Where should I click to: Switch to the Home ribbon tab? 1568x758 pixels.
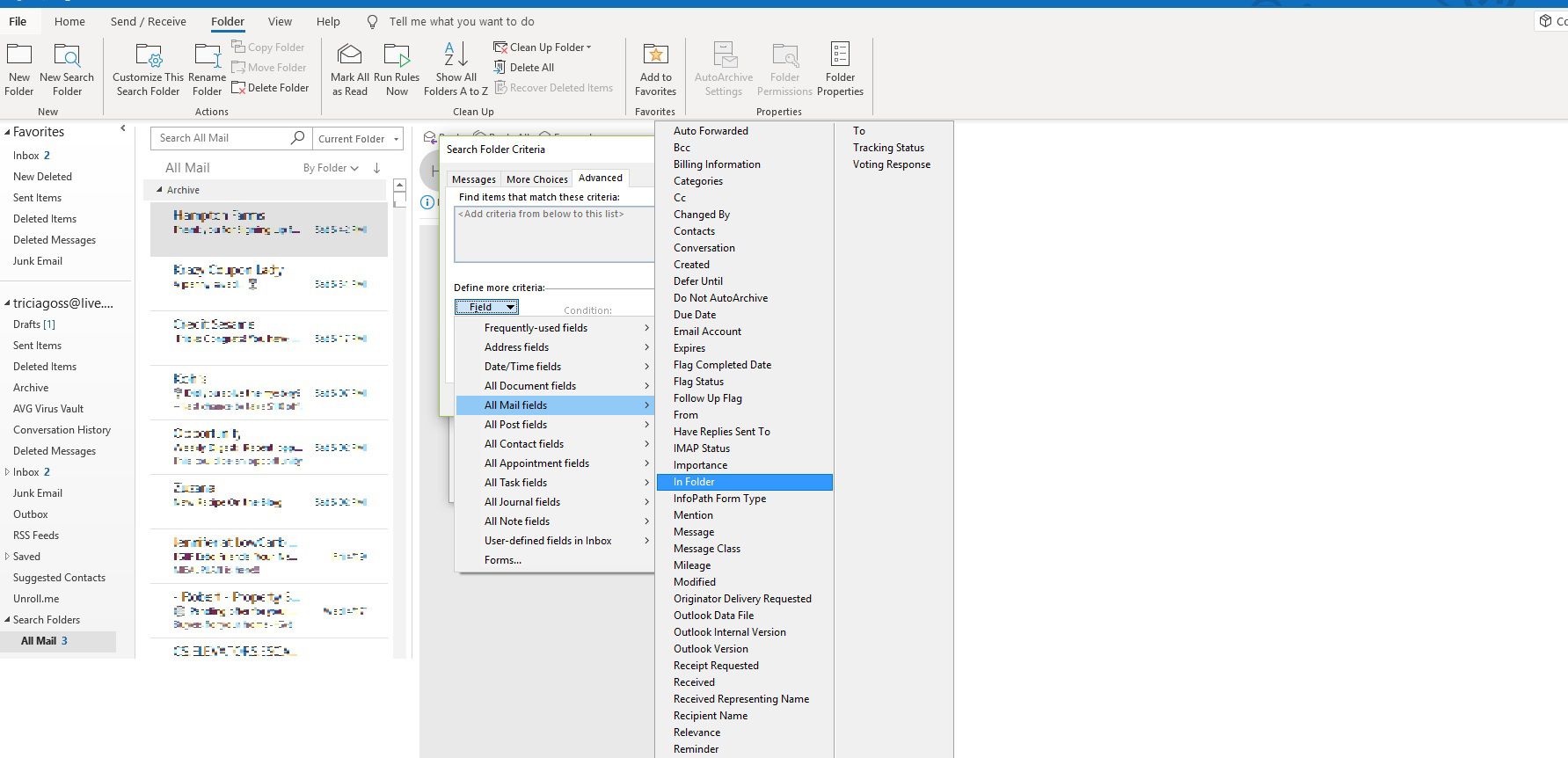point(69,21)
